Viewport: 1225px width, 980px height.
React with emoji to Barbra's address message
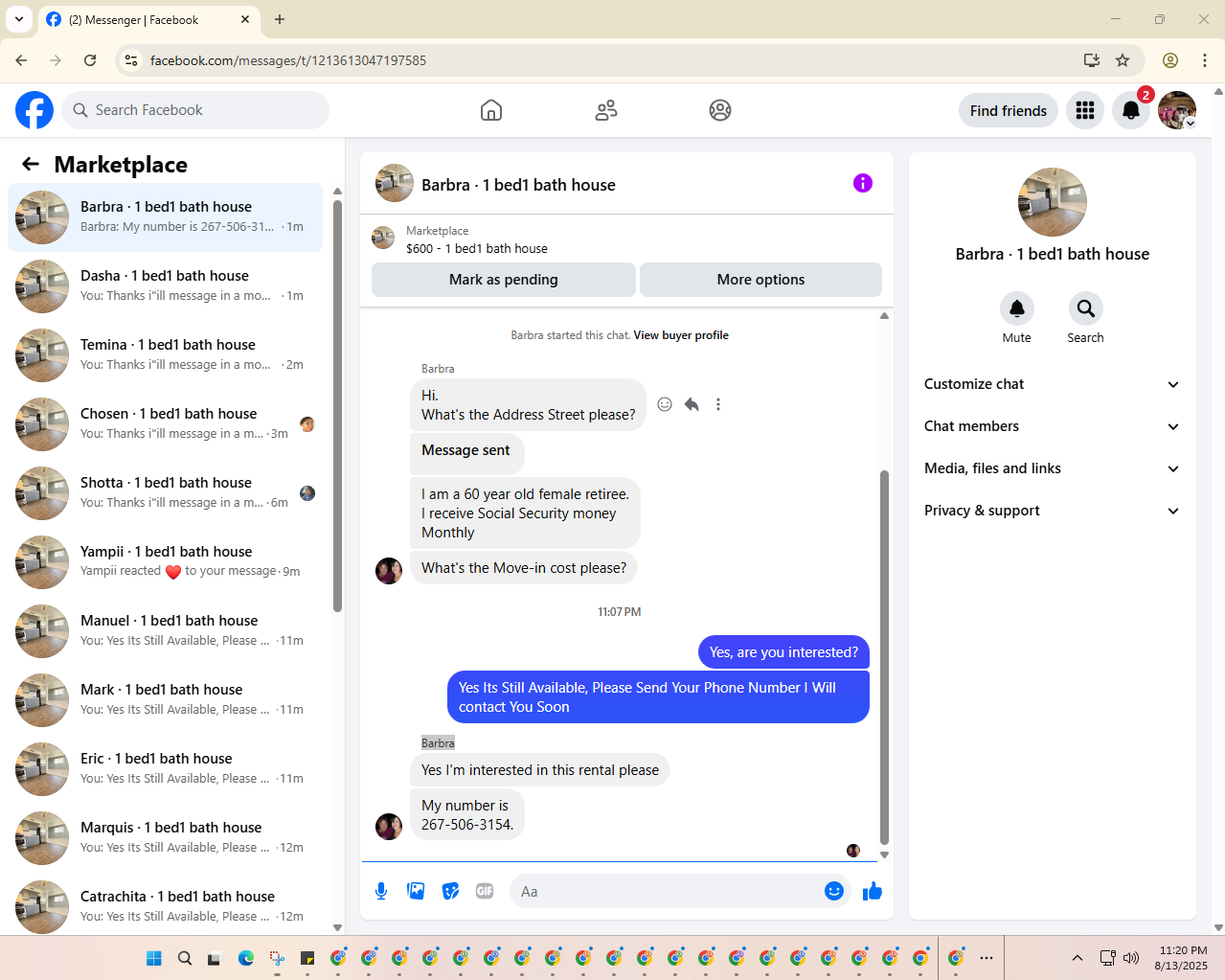click(x=665, y=404)
